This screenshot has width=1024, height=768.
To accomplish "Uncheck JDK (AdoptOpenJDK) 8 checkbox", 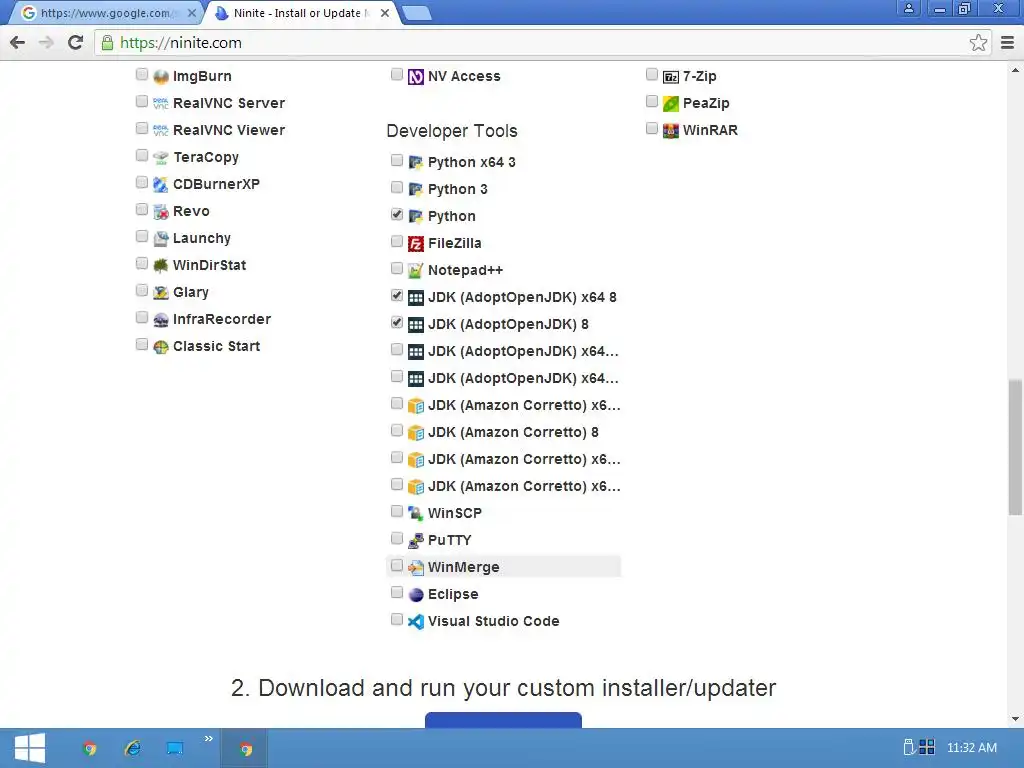I will tap(397, 322).
